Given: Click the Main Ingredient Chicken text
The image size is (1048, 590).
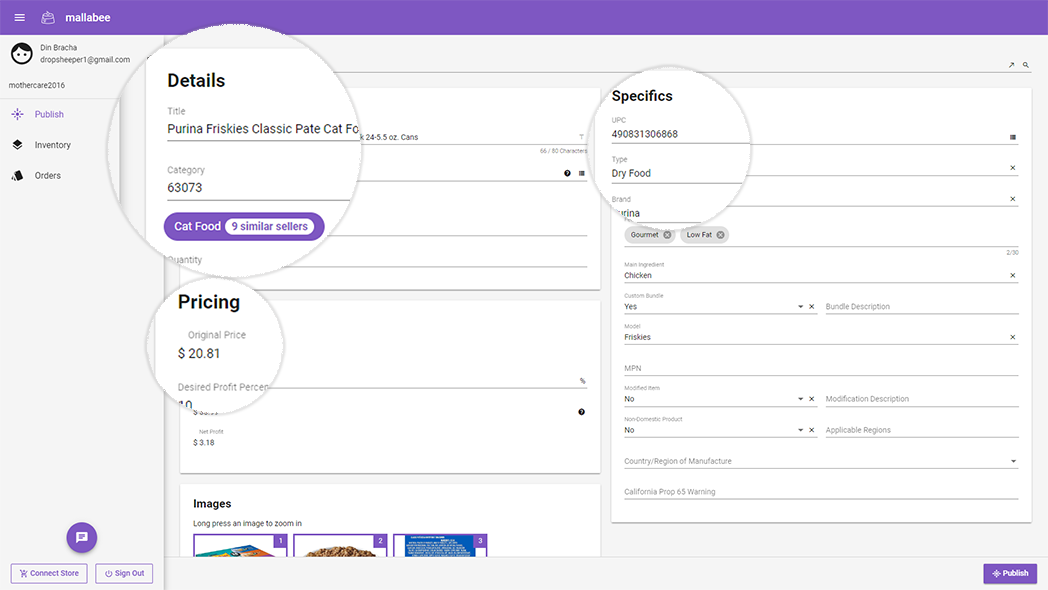Looking at the screenshot, I should tap(638, 275).
